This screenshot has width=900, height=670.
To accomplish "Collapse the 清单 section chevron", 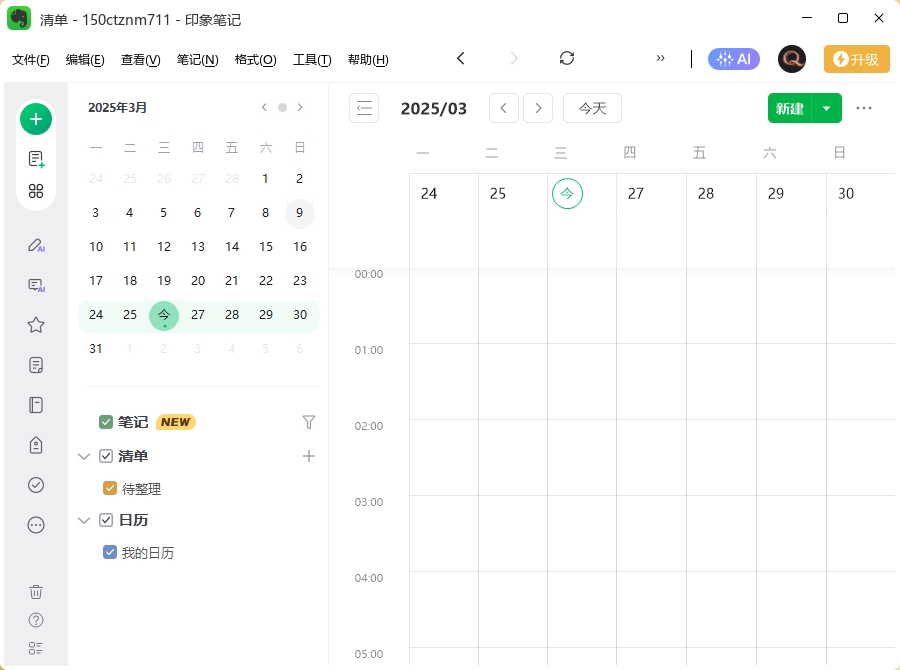I will coord(84,456).
